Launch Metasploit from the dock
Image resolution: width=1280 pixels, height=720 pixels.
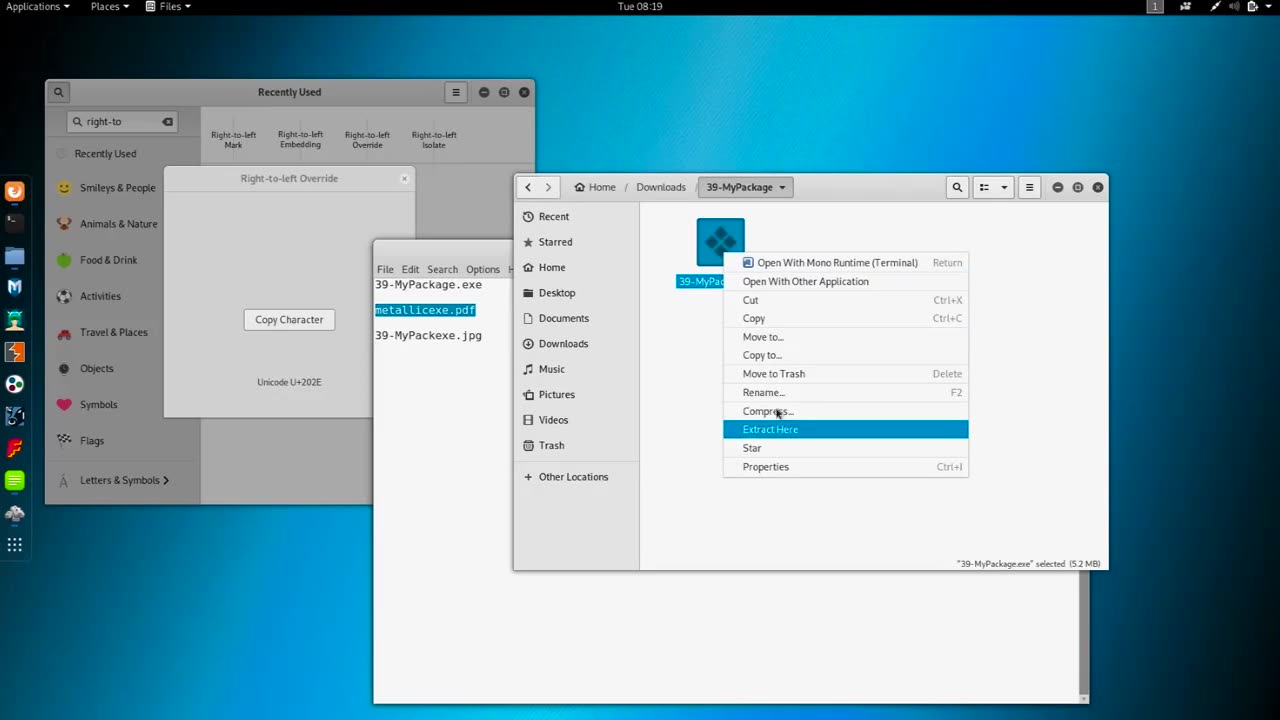tap(14, 287)
